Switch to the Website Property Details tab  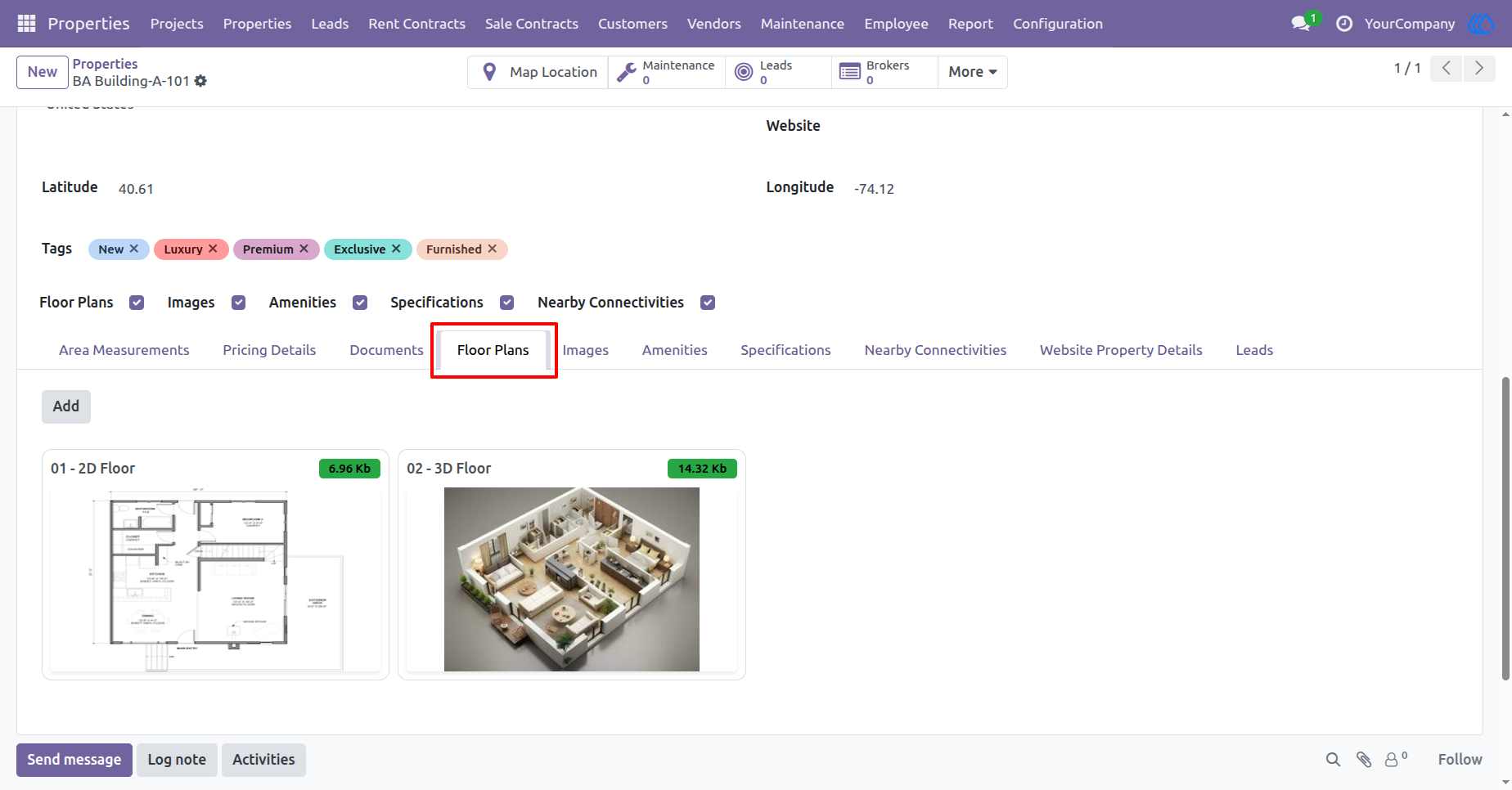pos(1121,350)
